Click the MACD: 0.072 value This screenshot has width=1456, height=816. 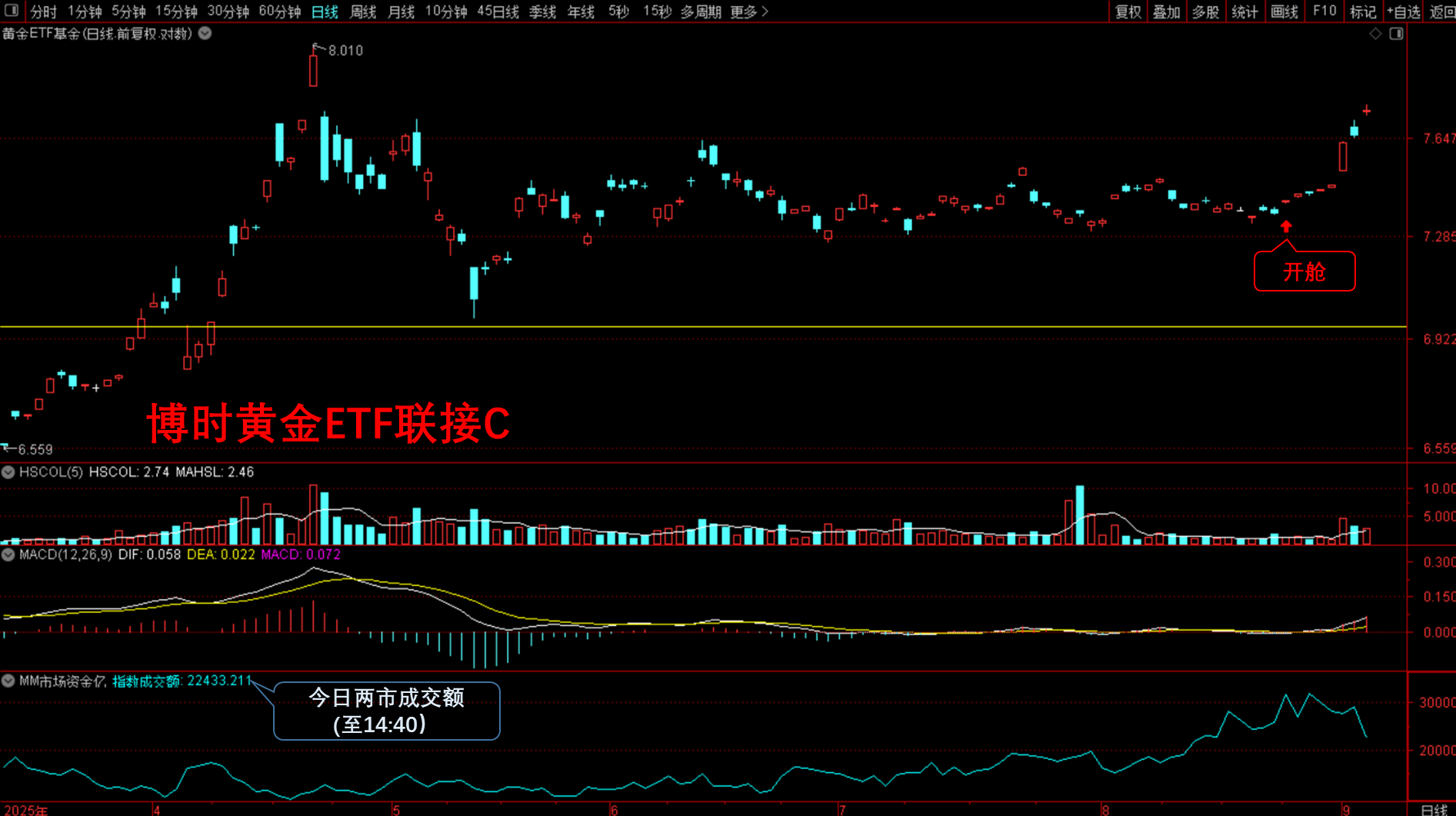pos(301,555)
